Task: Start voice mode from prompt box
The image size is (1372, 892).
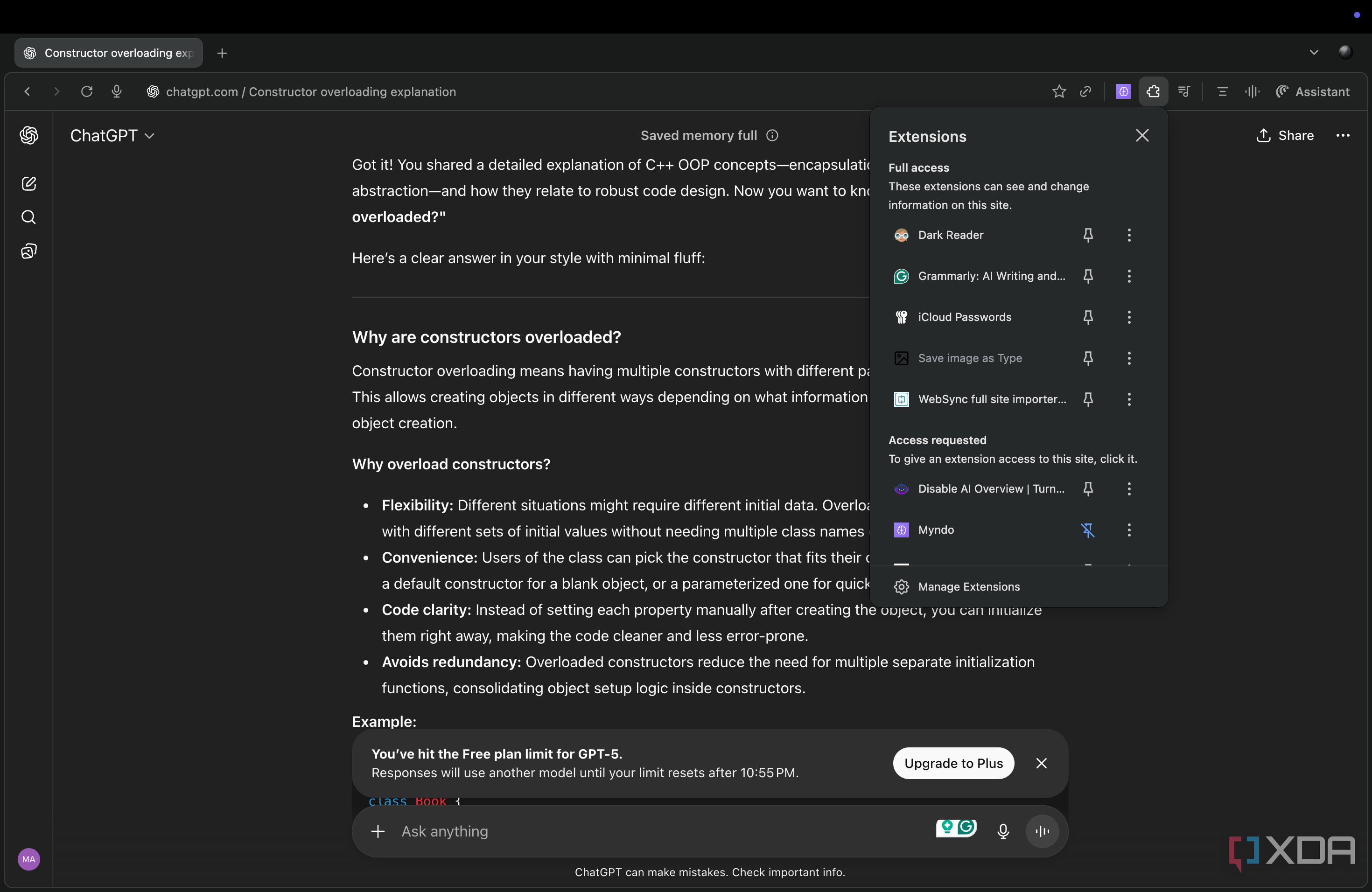Action: pyautogui.click(x=1042, y=831)
